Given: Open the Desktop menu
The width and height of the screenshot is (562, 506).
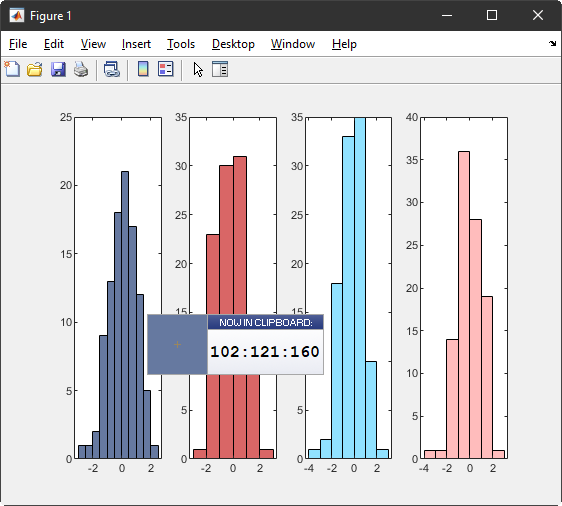Looking at the screenshot, I should [x=233, y=44].
